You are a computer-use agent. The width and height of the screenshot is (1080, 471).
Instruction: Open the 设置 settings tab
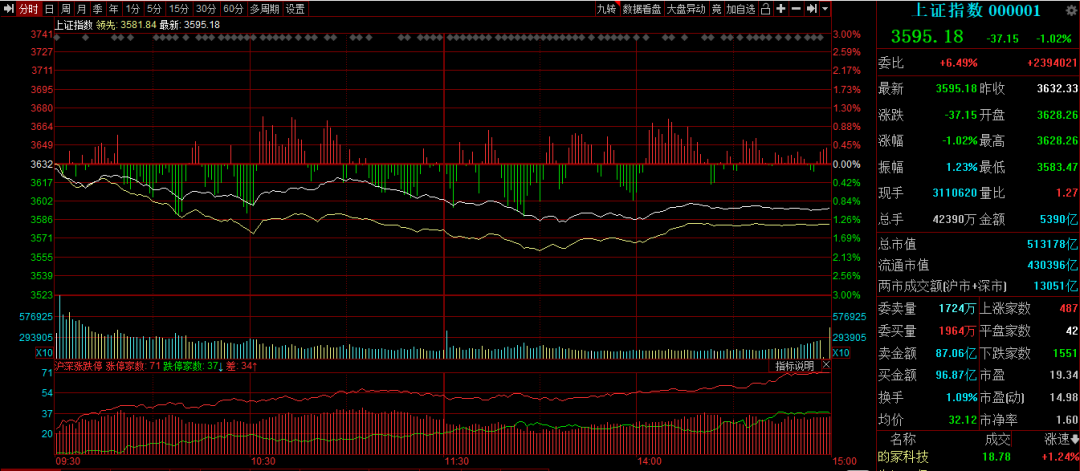point(295,9)
